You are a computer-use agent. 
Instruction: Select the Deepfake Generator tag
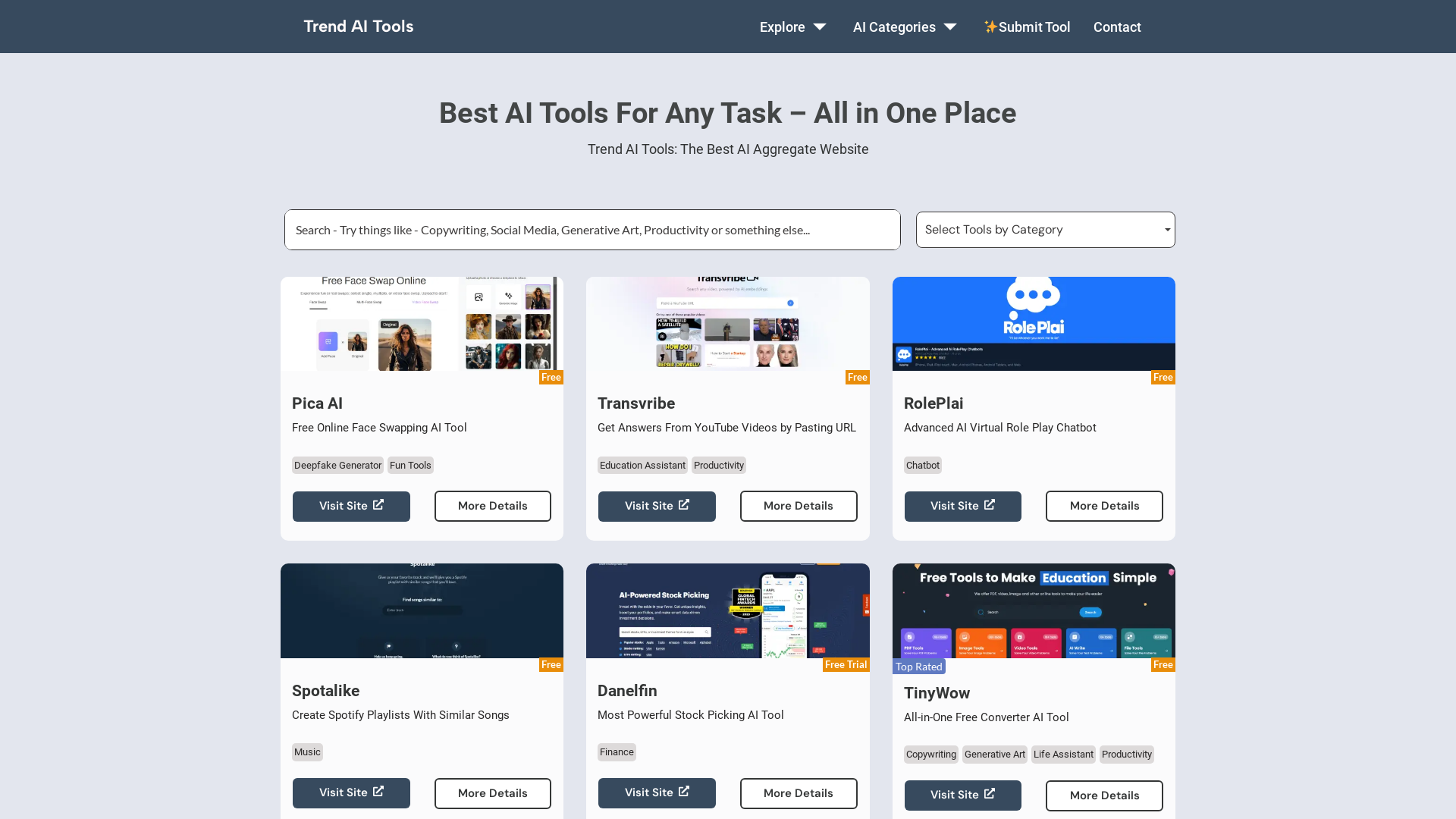337,466
